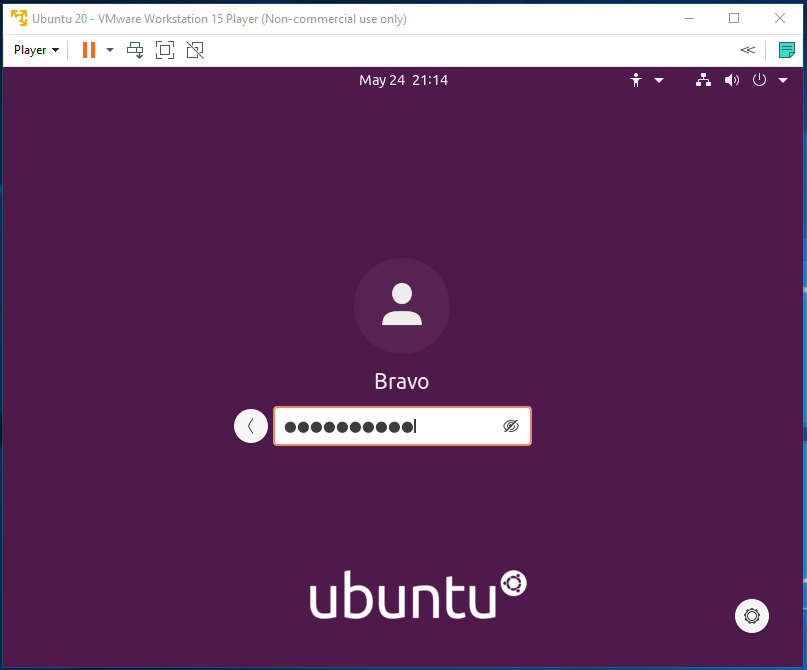Send Ctrl+Alt+Del to the virtual machine
The image size is (807, 670).
pyautogui.click(x=135, y=50)
